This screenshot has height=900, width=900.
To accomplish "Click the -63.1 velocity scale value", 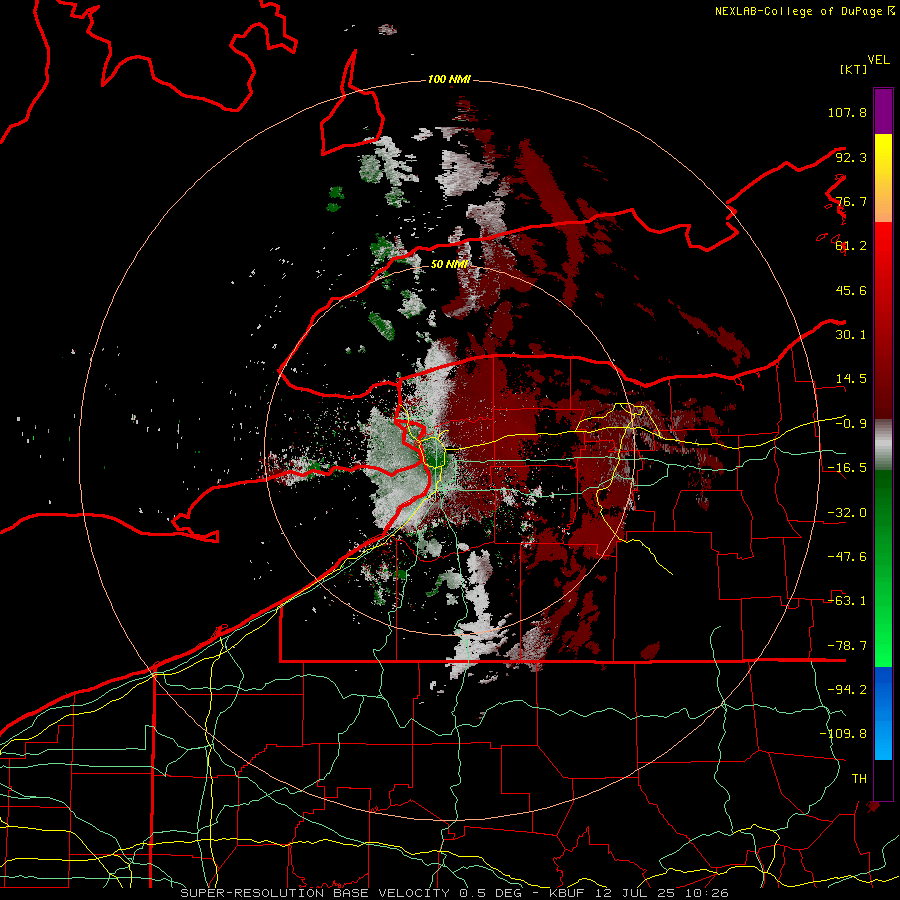I will (x=847, y=601).
